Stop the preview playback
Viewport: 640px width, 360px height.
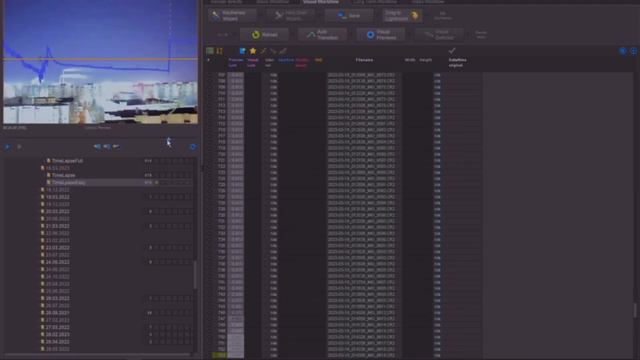point(19,147)
